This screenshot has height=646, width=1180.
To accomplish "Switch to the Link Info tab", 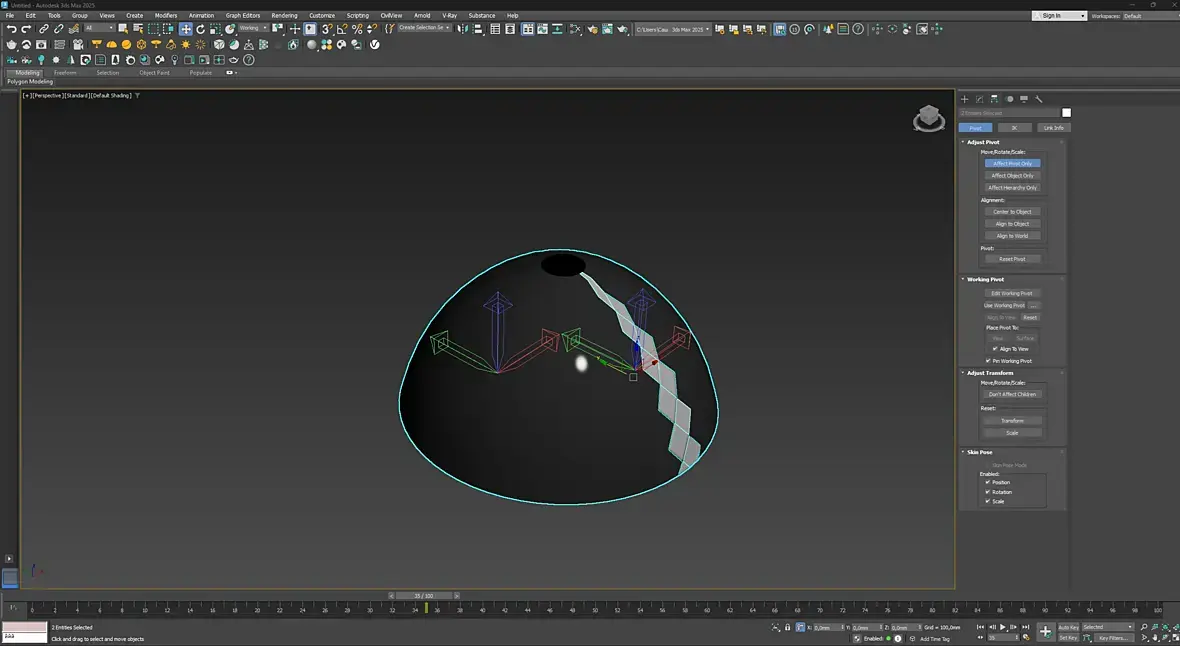I will 1052,128.
